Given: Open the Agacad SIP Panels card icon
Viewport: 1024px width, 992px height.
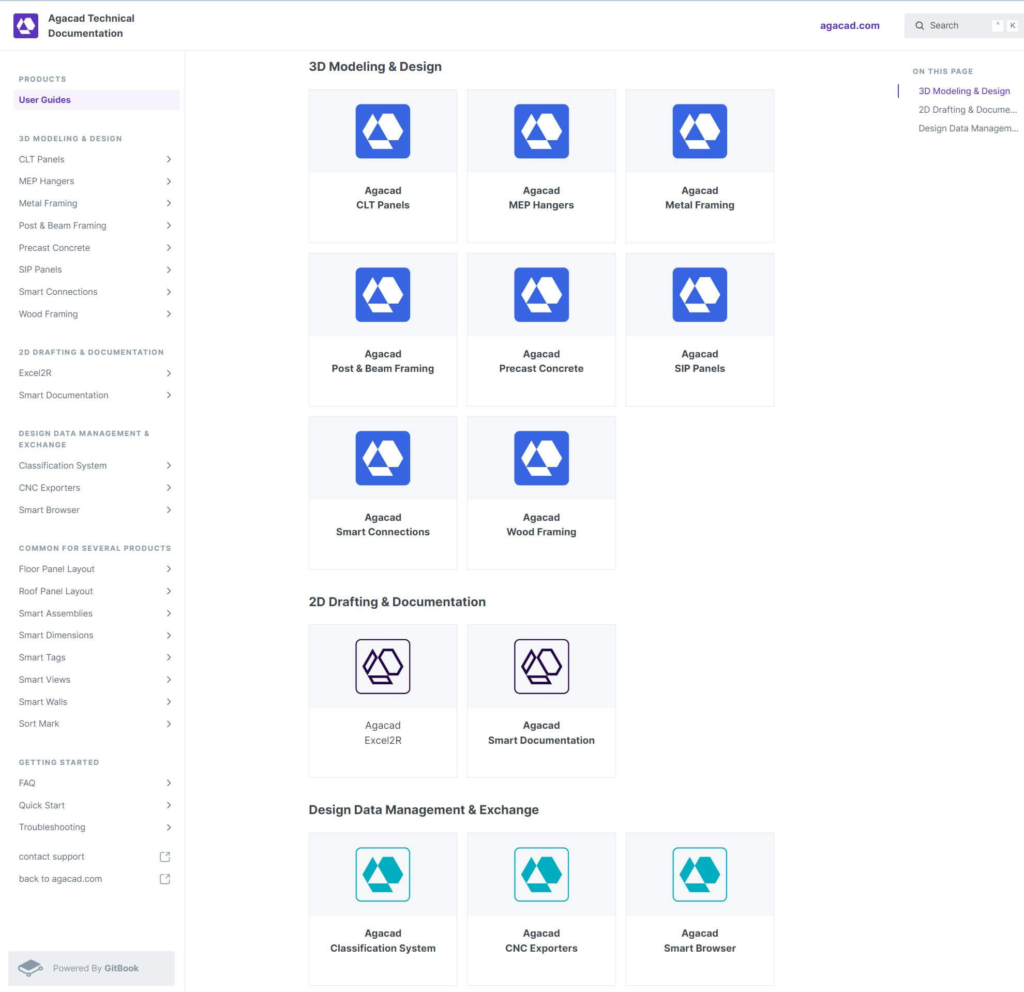Looking at the screenshot, I should click(x=699, y=295).
